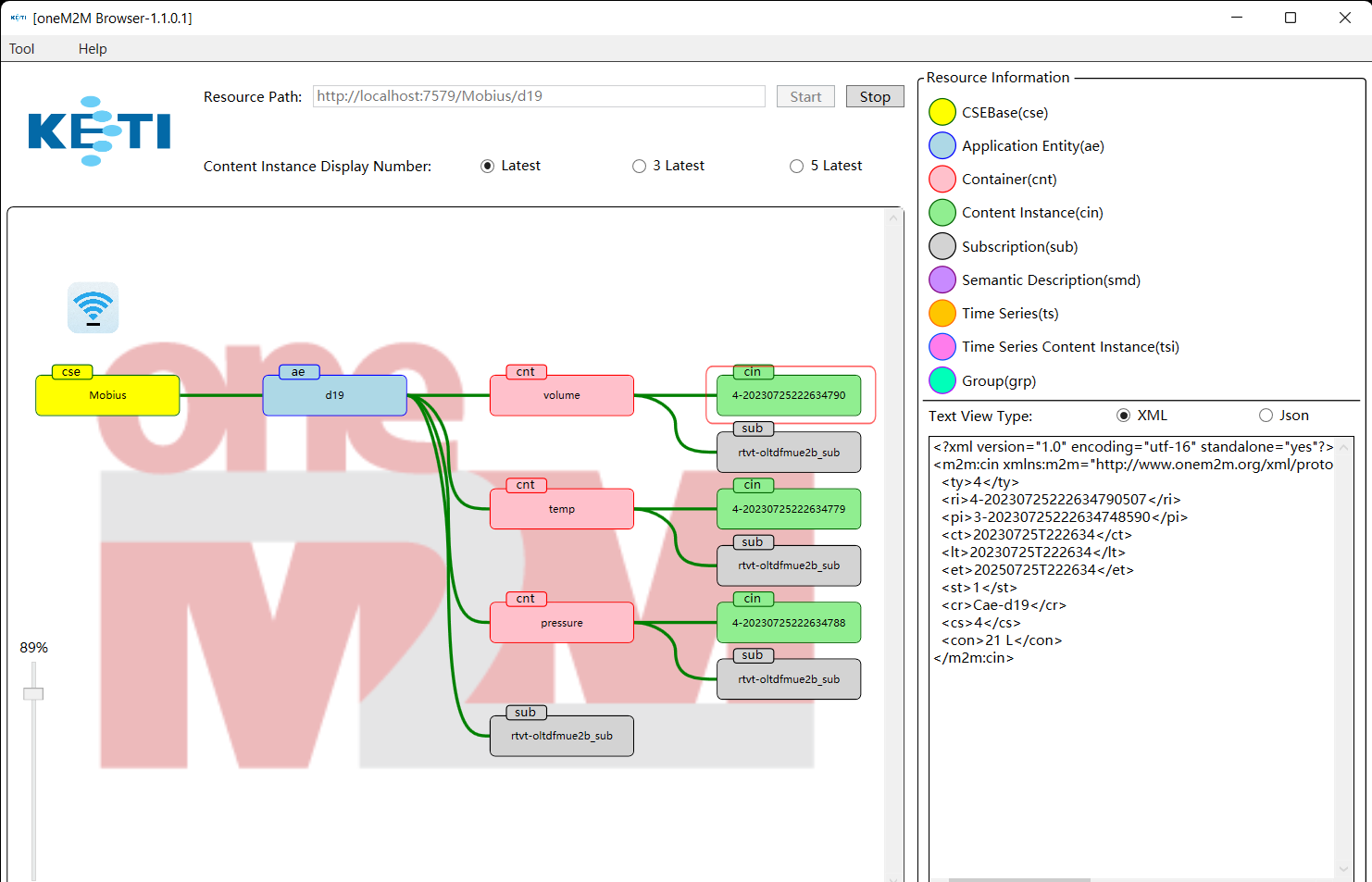Select the sub node under volume

pos(789,453)
